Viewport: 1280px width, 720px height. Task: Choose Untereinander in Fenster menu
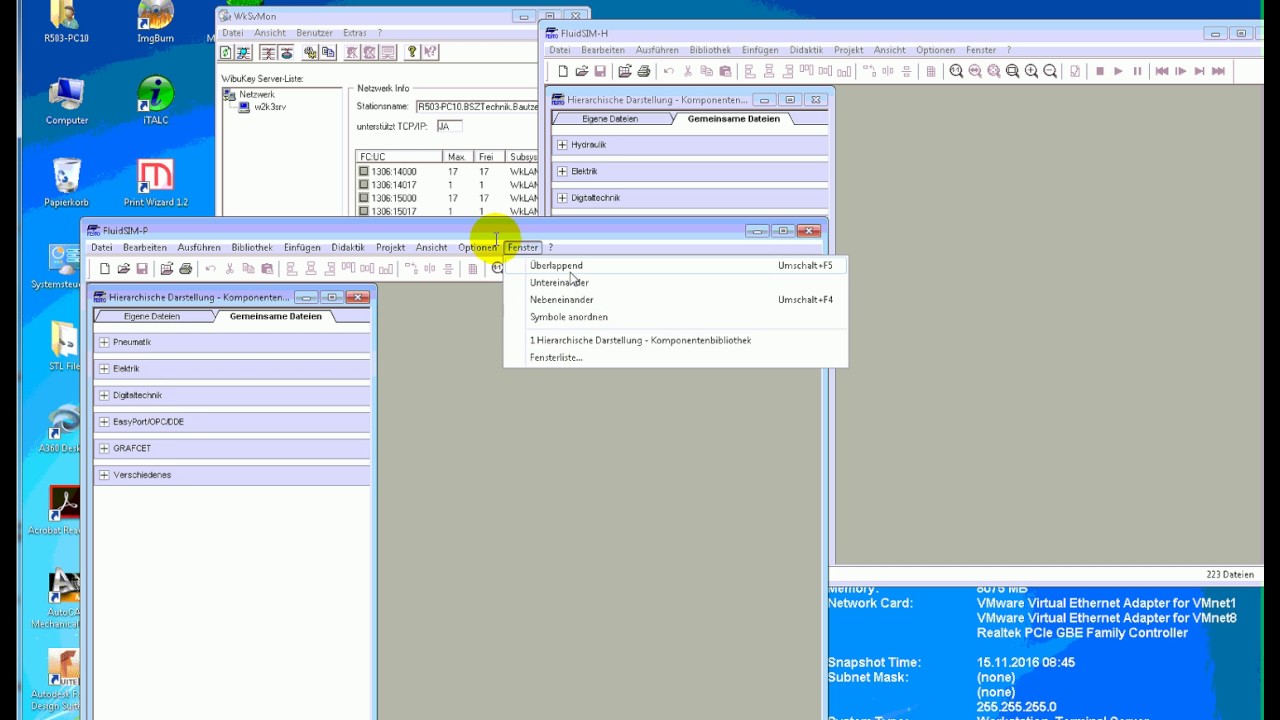(676, 283)
